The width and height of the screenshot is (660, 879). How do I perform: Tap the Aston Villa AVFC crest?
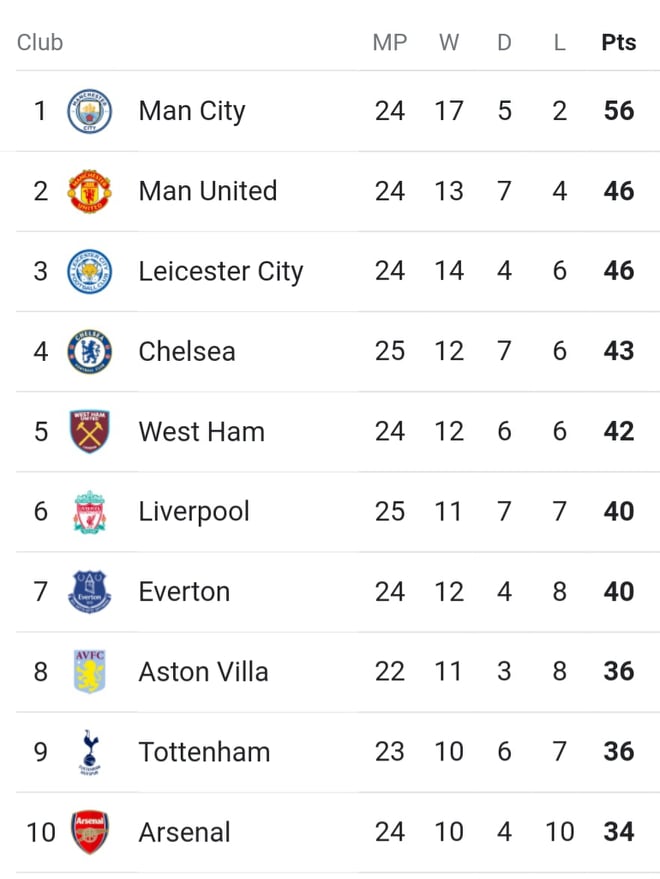(x=89, y=672)
